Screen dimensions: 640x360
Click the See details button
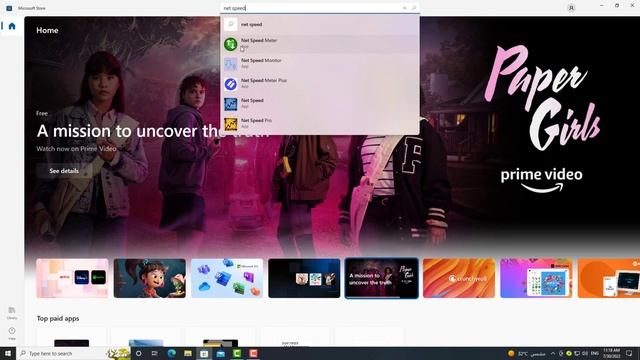point(64,171)
